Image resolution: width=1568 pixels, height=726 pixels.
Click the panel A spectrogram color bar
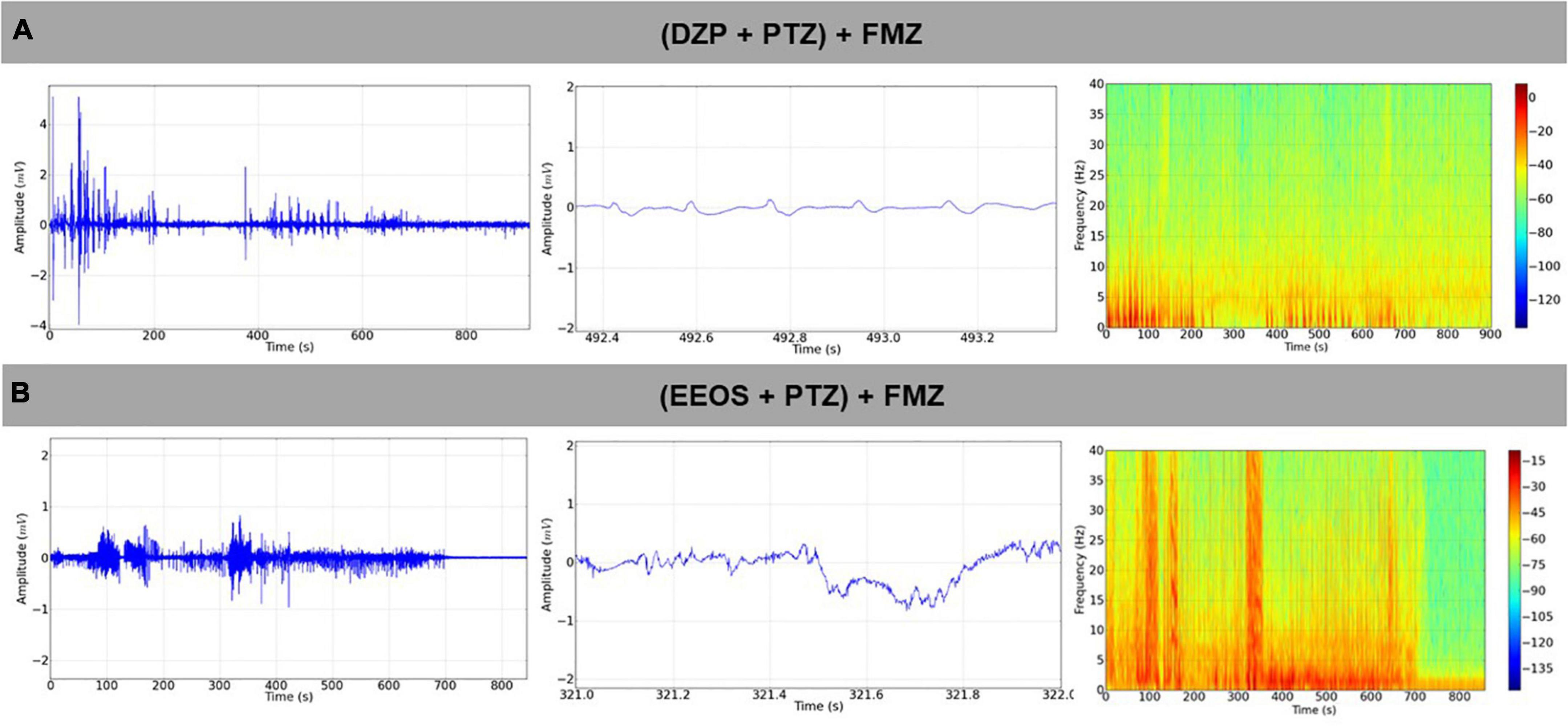[x=1521, y=206]
